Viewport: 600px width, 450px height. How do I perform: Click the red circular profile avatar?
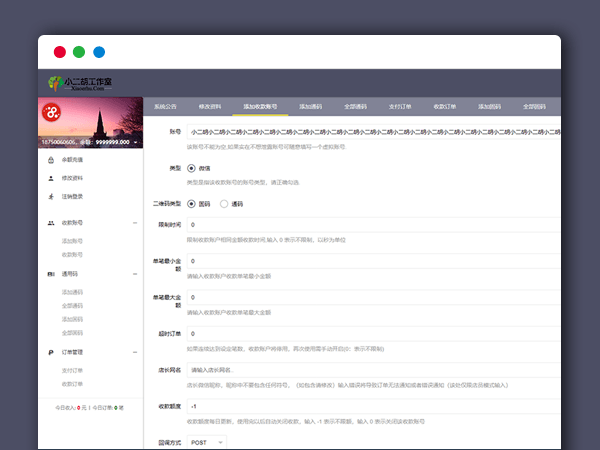(51, 114)
